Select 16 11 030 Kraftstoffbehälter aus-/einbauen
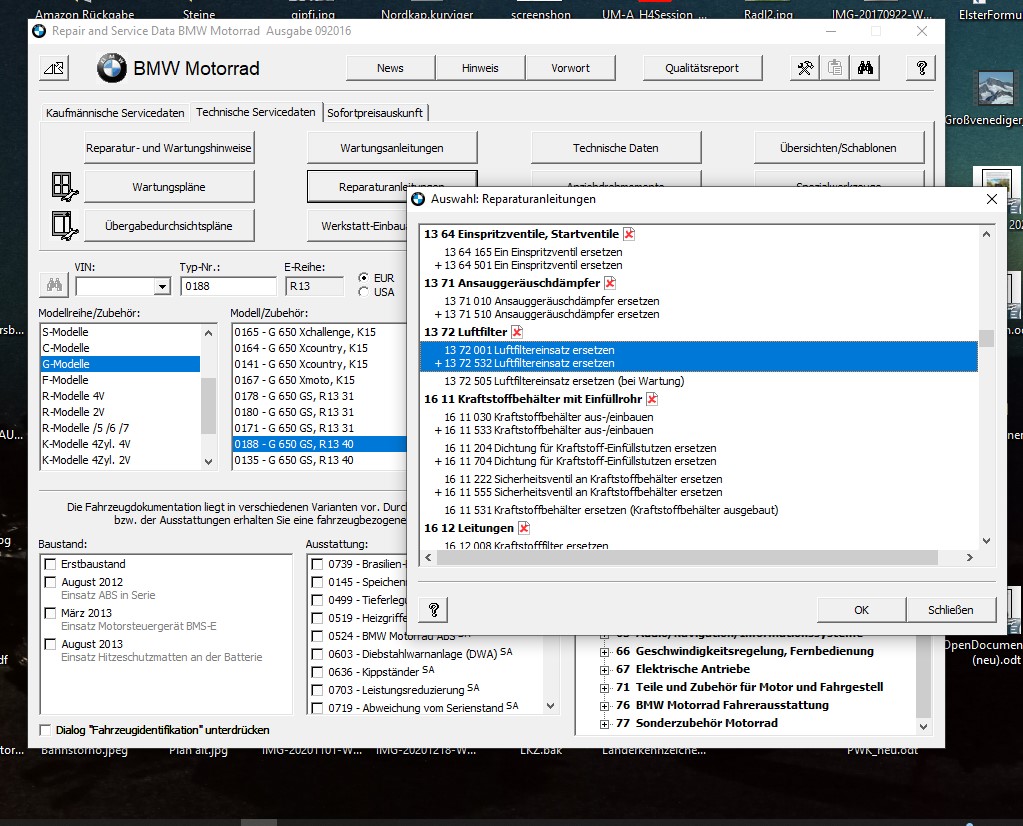Viewport: 1023px width, 826px height. point(549,417)
